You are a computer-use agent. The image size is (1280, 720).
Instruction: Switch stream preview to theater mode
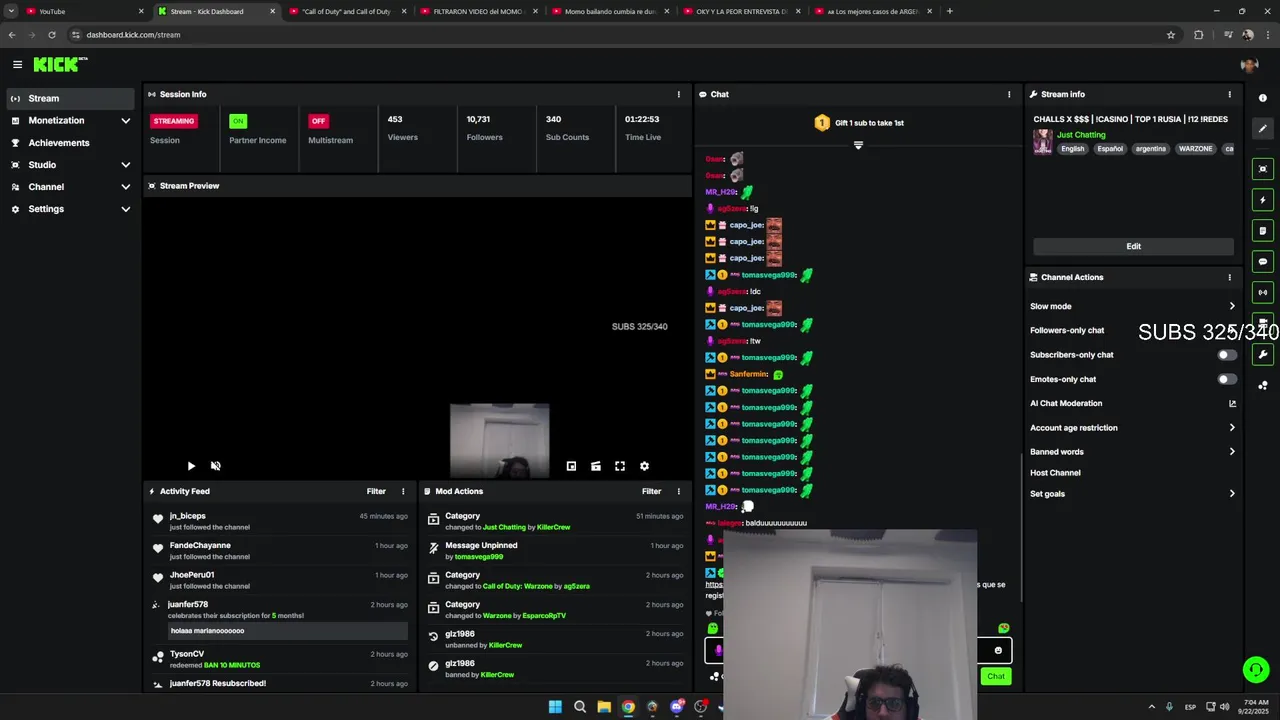click(x=595, y=466)
